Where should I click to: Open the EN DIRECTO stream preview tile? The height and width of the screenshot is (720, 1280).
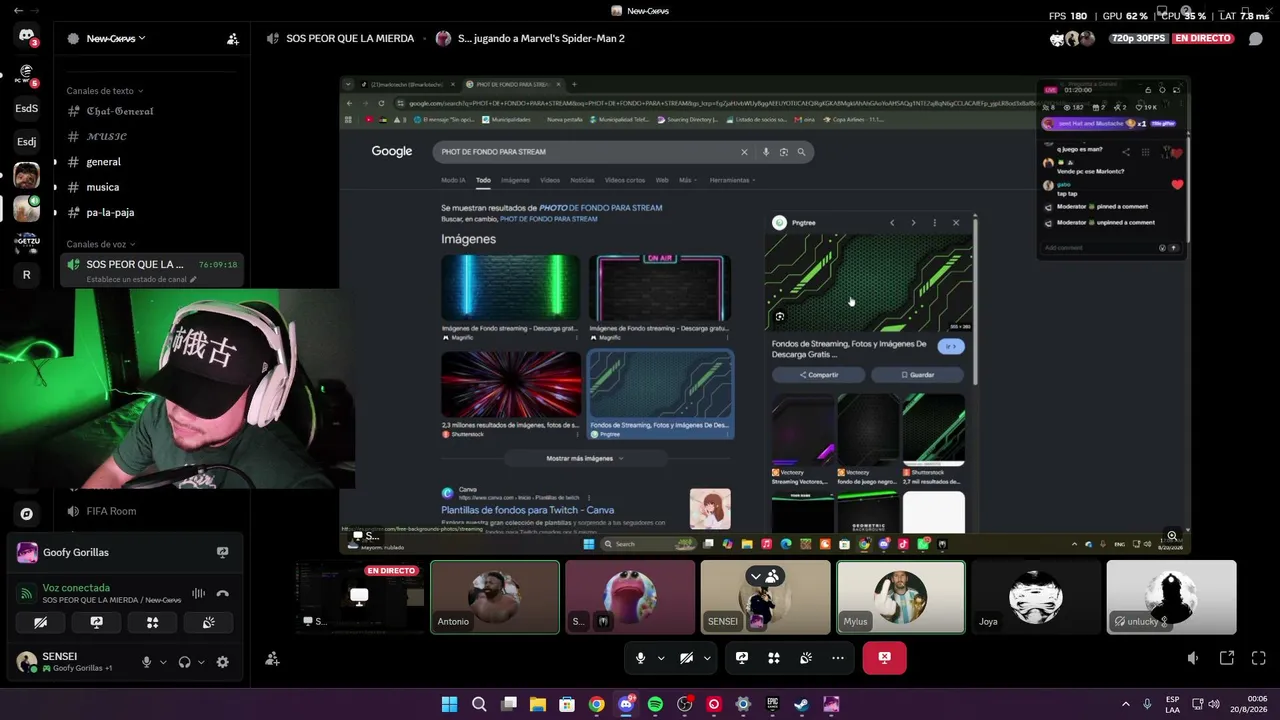pos(360,597)
